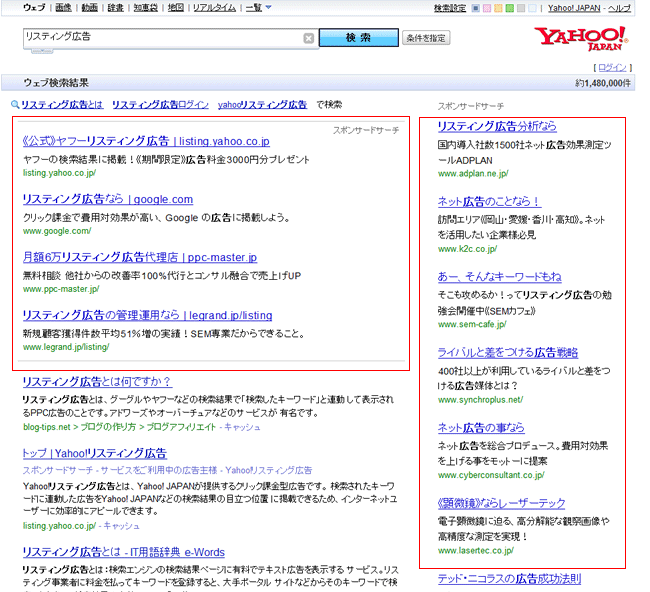650x592 pixels.
Task: Open the 《顕微鏡》ならレーザーテック sidebar ad
Action: [x=502, y=503]
